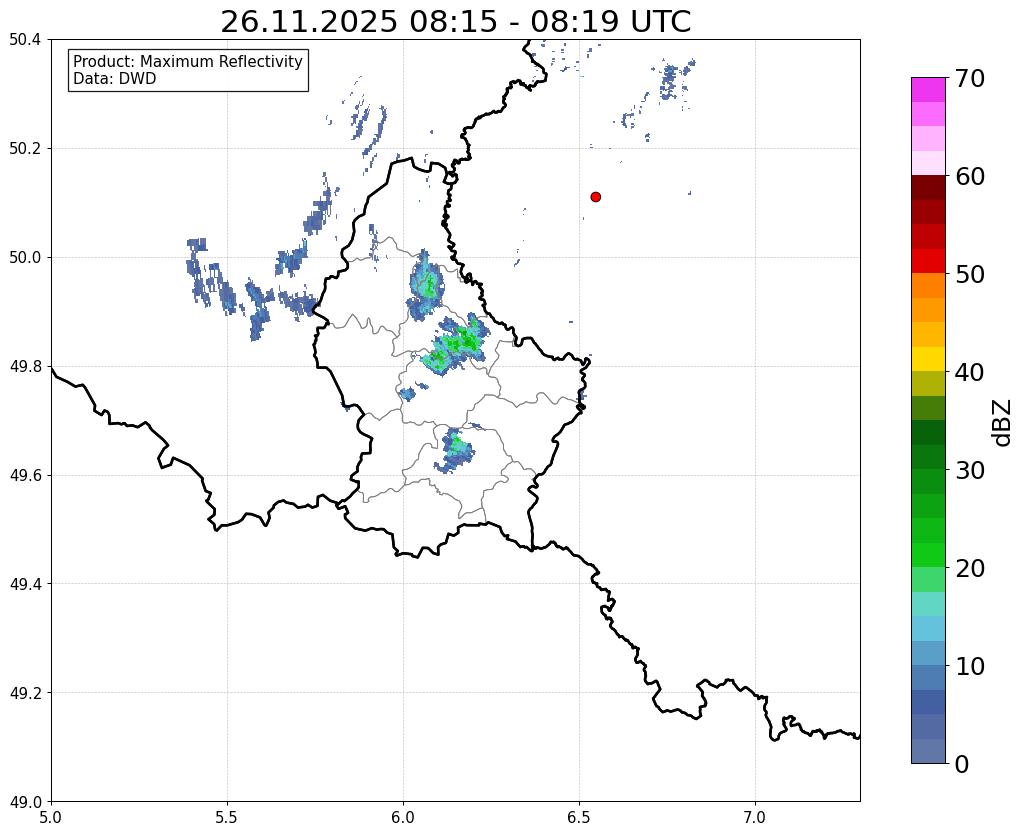Click the dBZ colorbar axis label

point(1003,423)
